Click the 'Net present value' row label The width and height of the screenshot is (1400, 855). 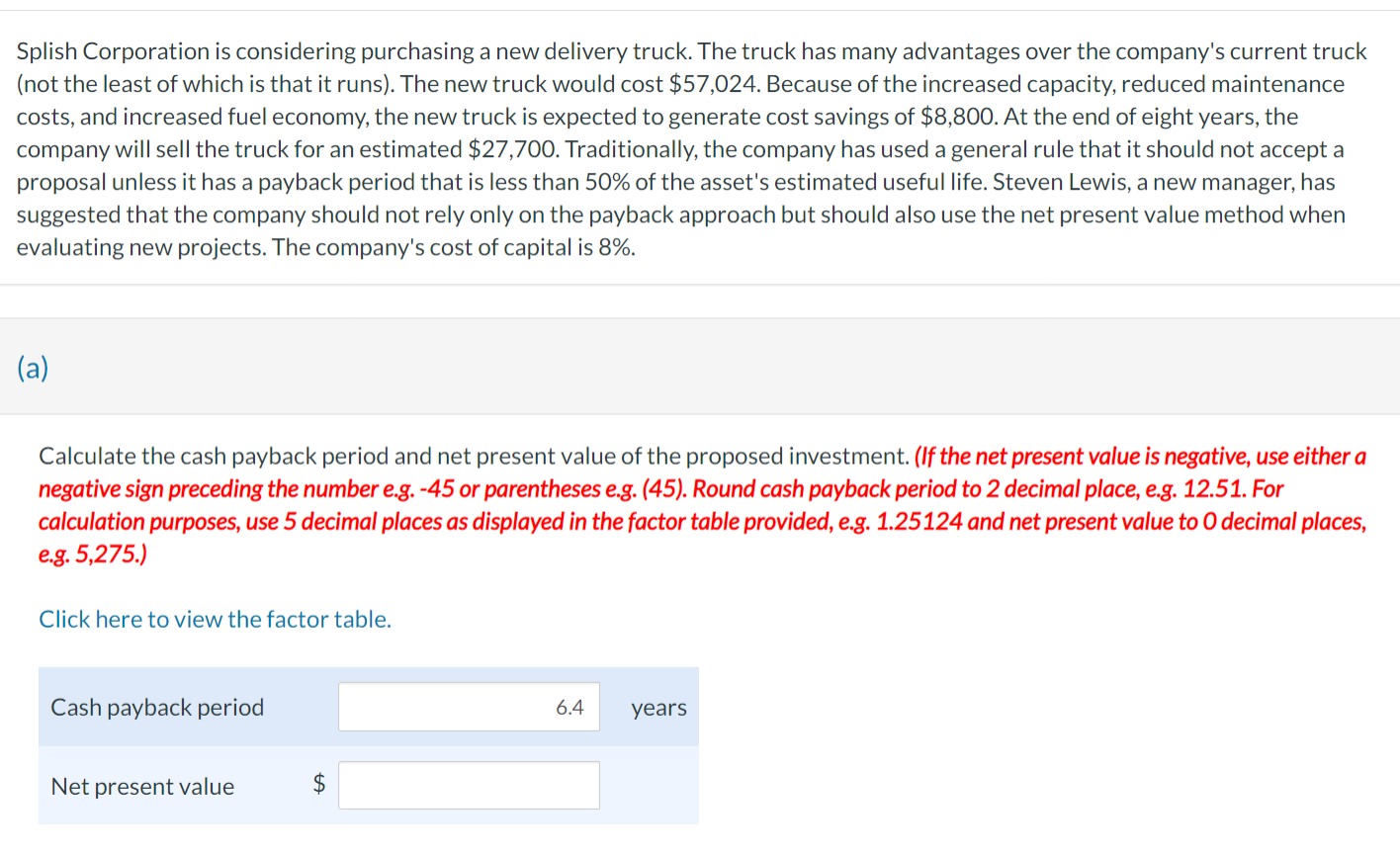141,786
